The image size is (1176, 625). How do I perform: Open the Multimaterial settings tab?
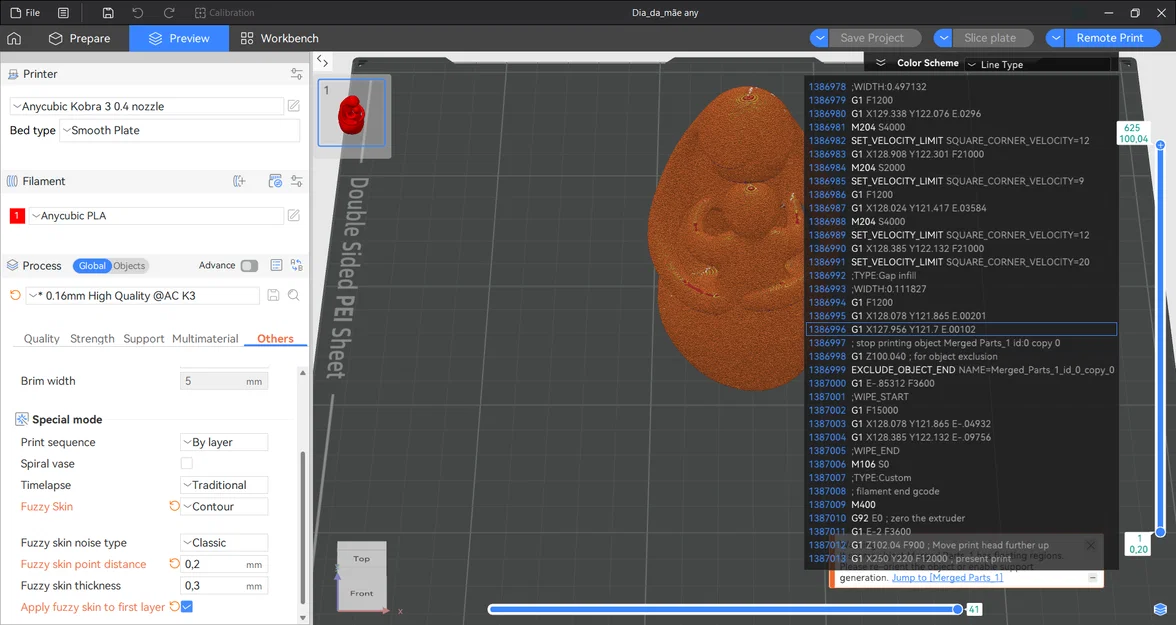click(x=205, y=339)
